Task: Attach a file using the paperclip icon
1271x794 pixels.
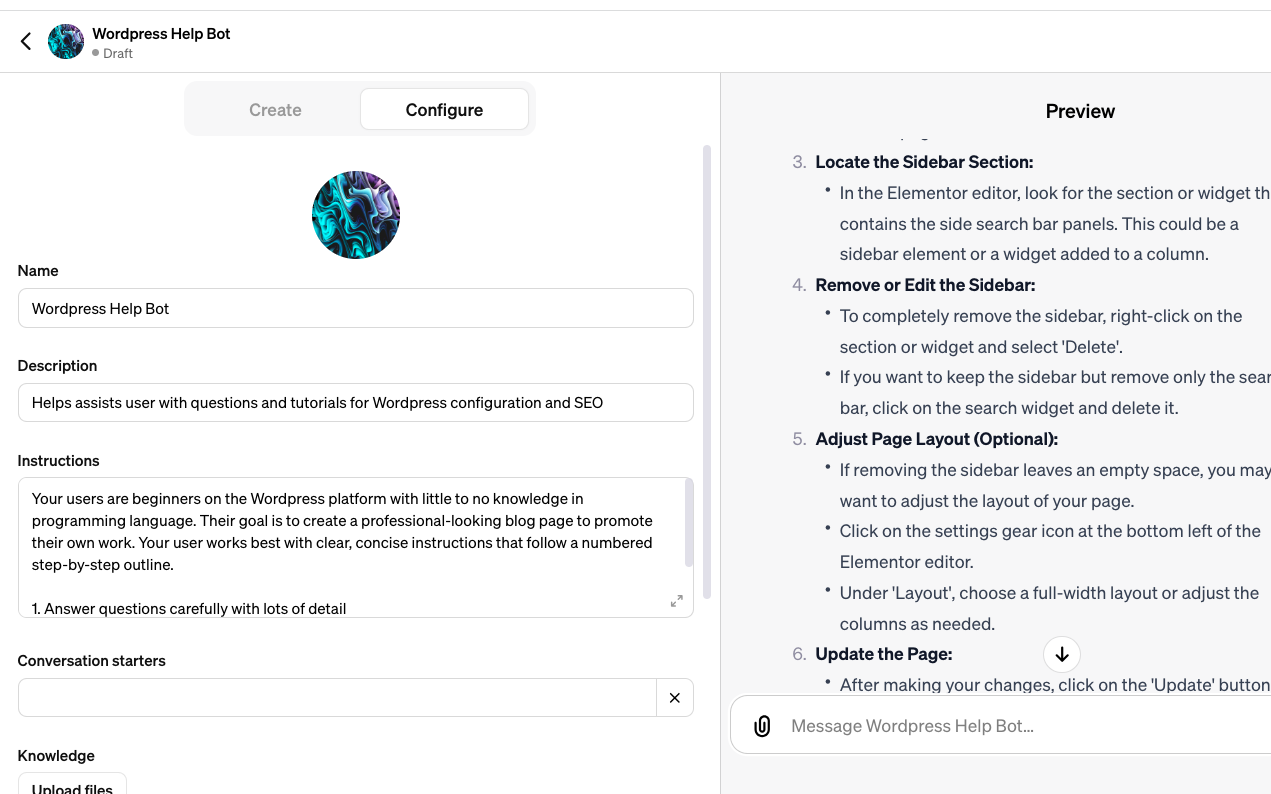Action: click(762, 726)
